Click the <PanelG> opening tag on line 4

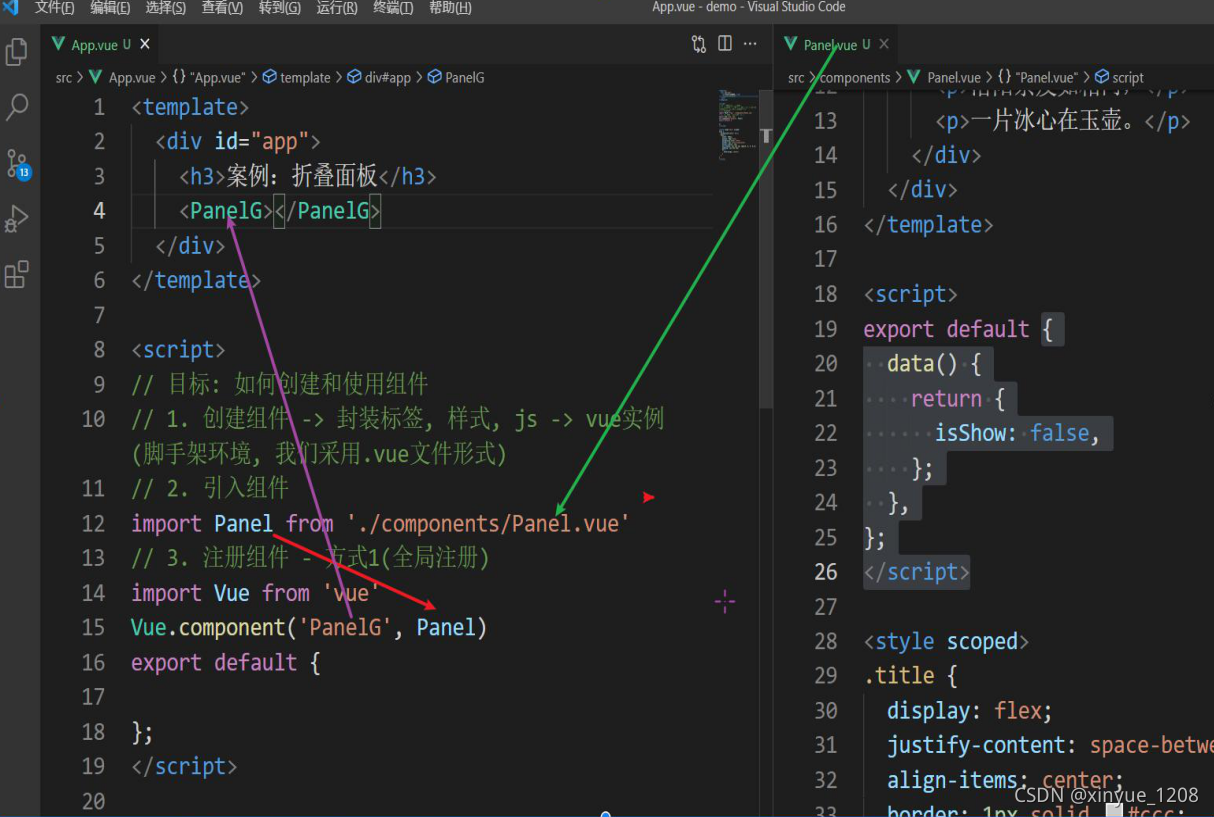pos(226,211)
